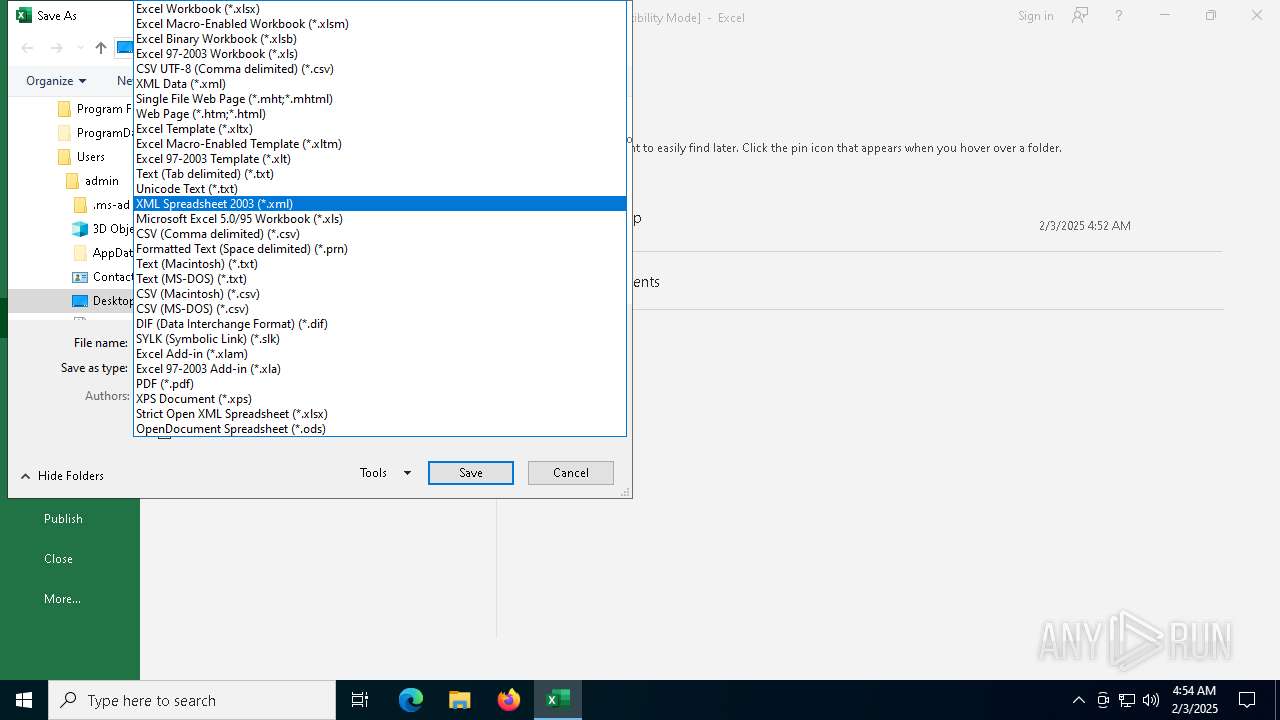Select DIF (Data Interchange Format)

380,324
